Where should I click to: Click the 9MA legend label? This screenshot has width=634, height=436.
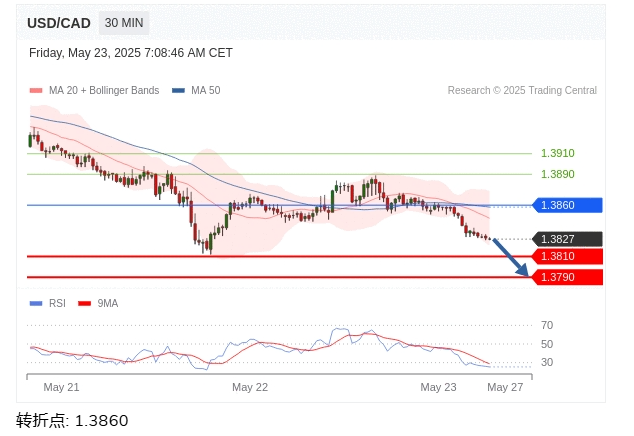pyautogui.click(x=108, y=303)
